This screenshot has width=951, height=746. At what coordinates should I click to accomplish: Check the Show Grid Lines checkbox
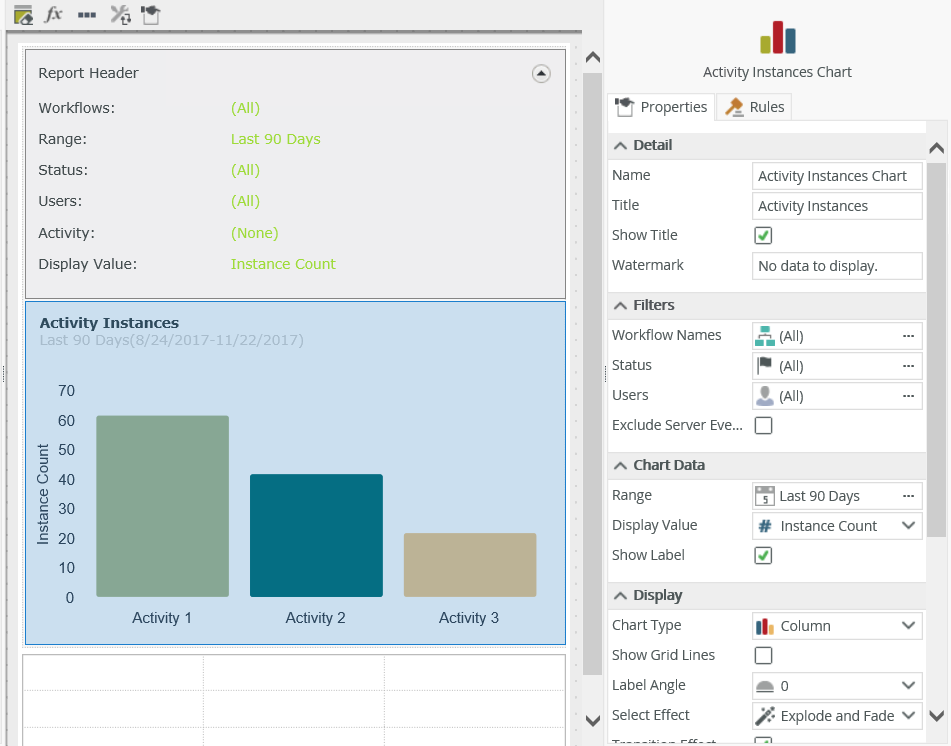(763, 656)
